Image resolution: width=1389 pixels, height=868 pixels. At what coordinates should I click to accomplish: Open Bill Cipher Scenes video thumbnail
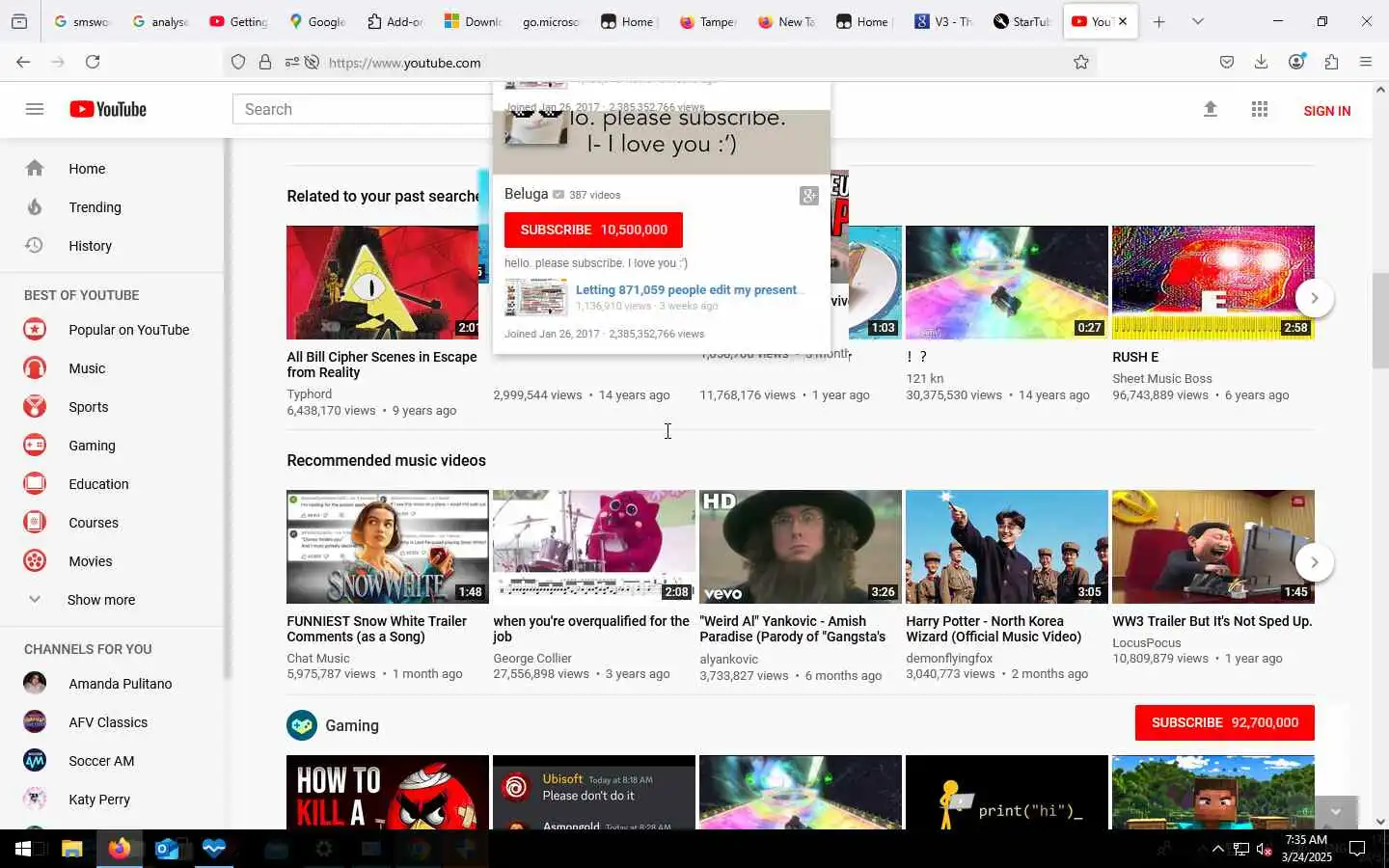383,283
